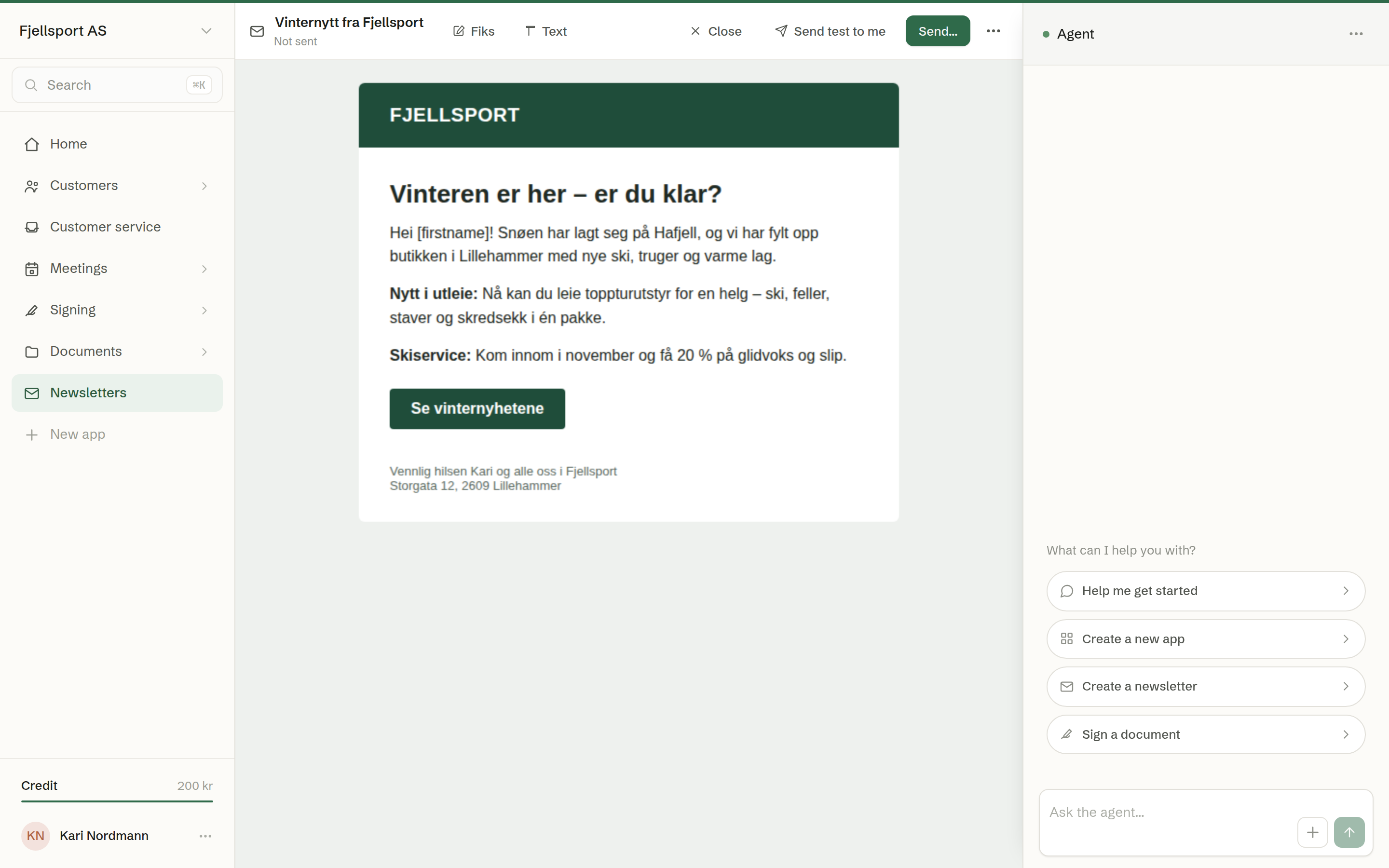Select the Text tool
The height and width of the screenshot is (868, 1389).
[546, 31]
